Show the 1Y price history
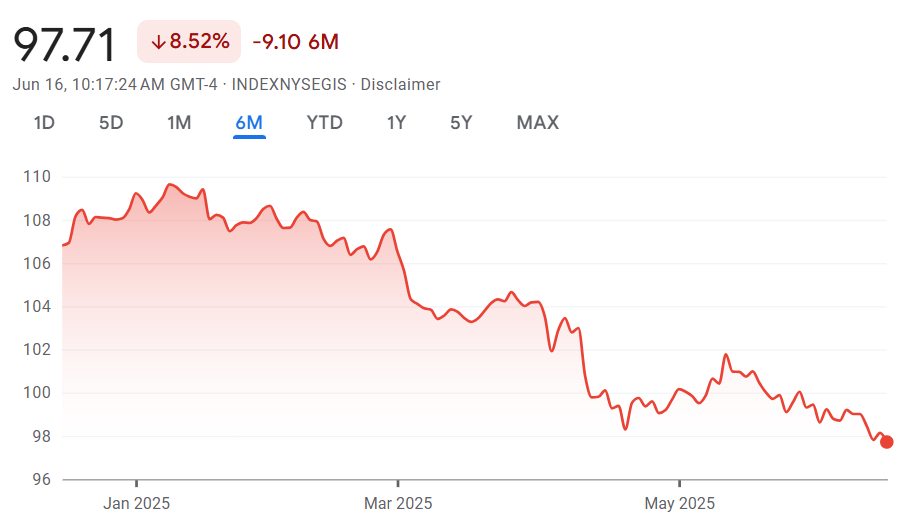Image resolution: width=917 pixels, height=522 pixels. click(x=396, y=123)
